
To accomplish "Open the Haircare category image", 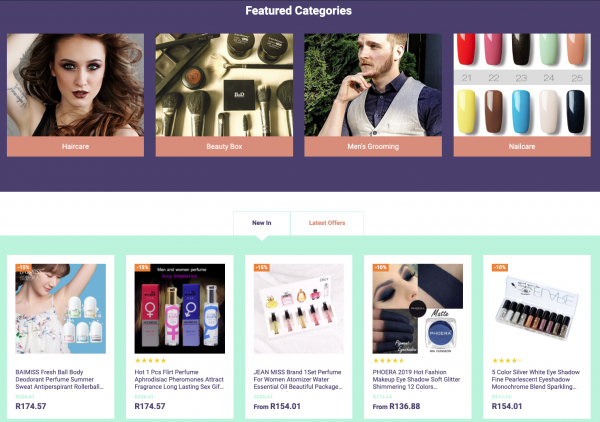I will (x=75, y=85).
